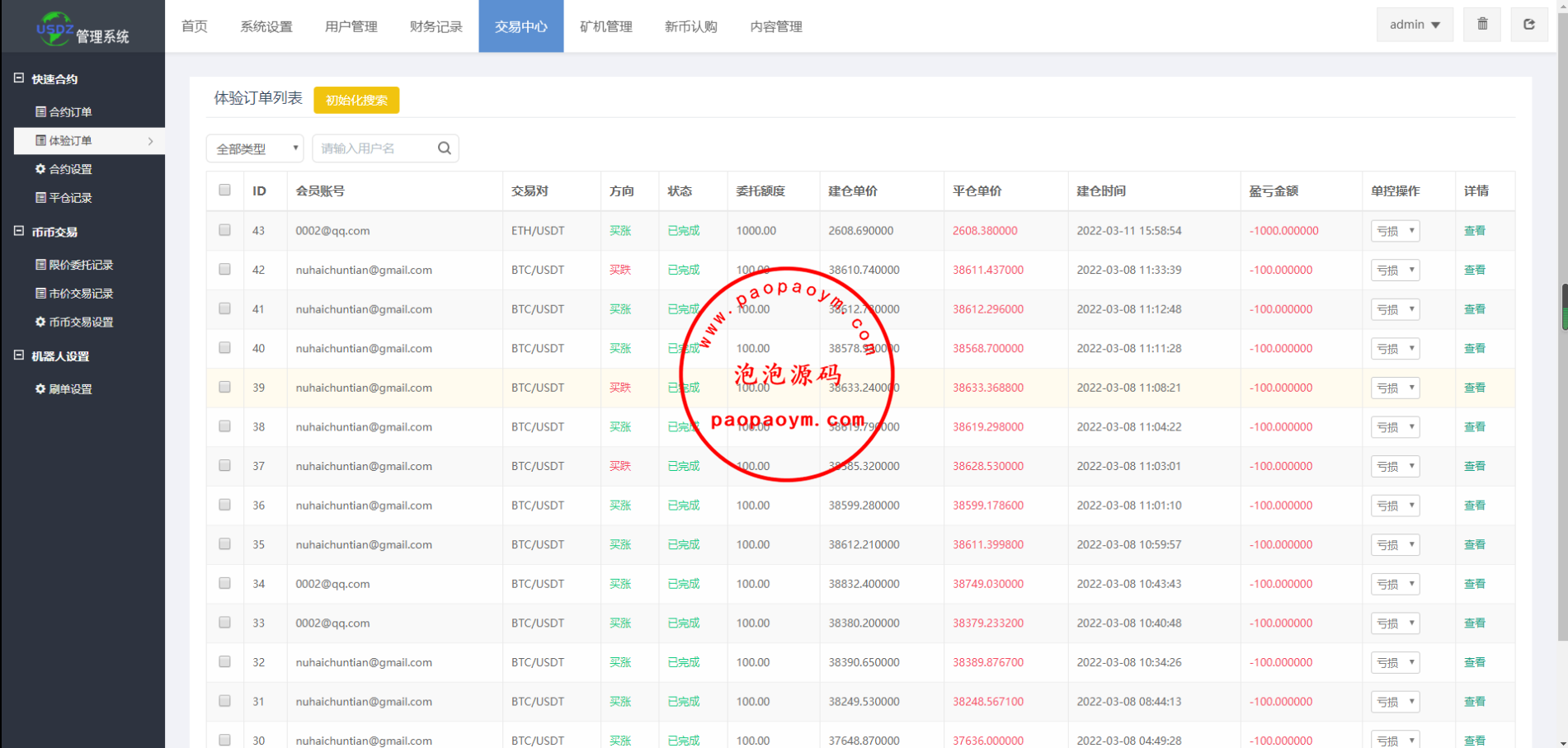
Task: Click the vertical page scrollbar thumb
Action: click(1563, 307)
